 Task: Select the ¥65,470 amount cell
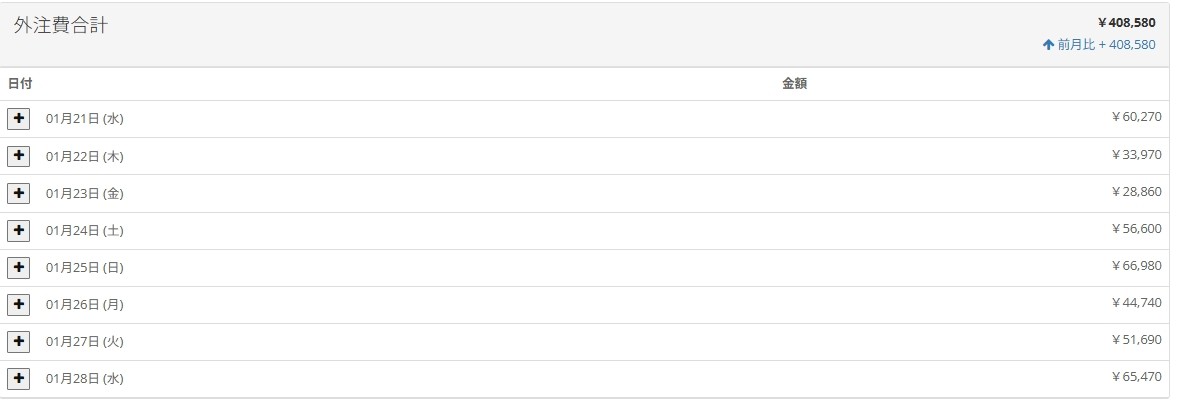(x=1136, y=377)
